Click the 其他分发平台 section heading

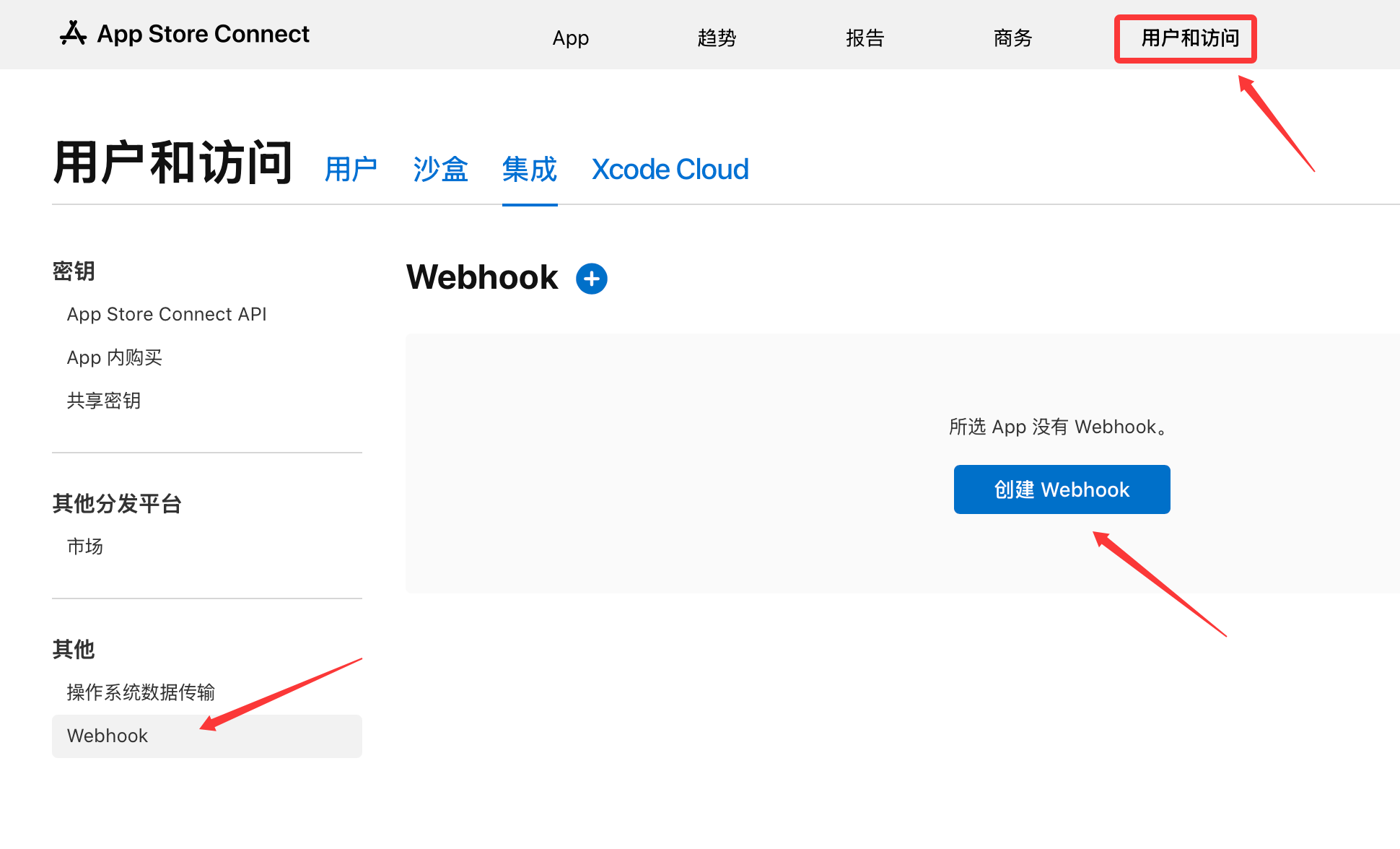tap(117, 503)
